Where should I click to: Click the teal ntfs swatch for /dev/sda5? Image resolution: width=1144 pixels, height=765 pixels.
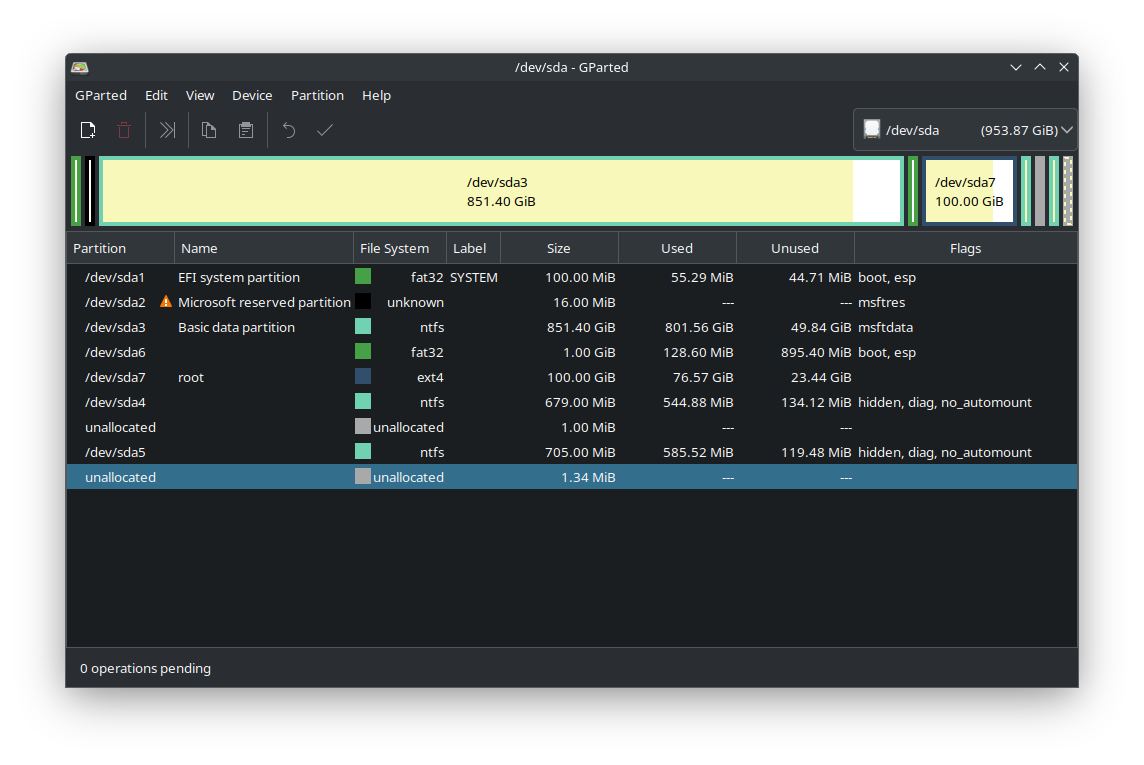[x=363, y=451]
